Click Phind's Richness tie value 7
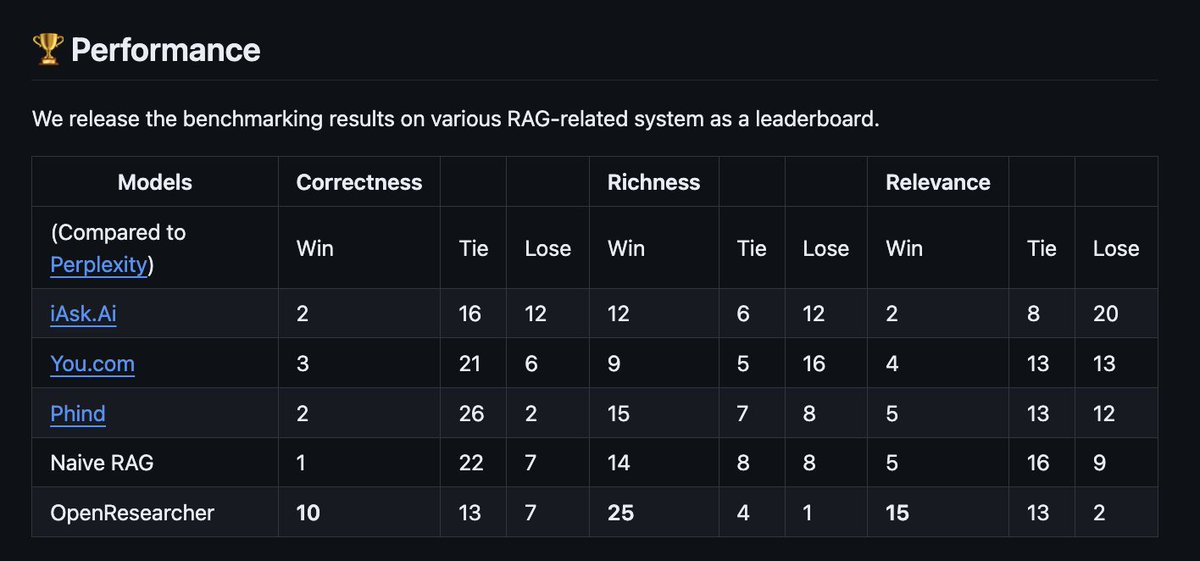This screenshot has height=561, width=1200. click(743, 414)
